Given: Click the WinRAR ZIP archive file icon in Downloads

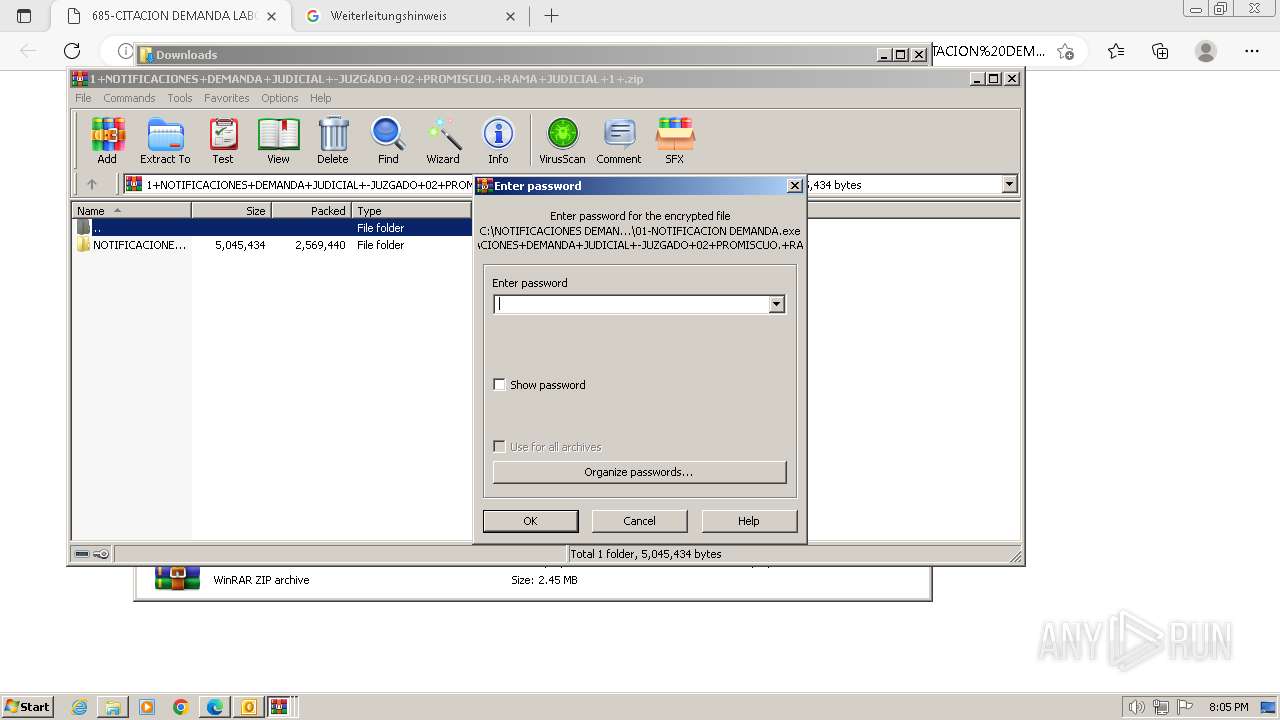Looking at the screenshot, I should coord(177,580).
